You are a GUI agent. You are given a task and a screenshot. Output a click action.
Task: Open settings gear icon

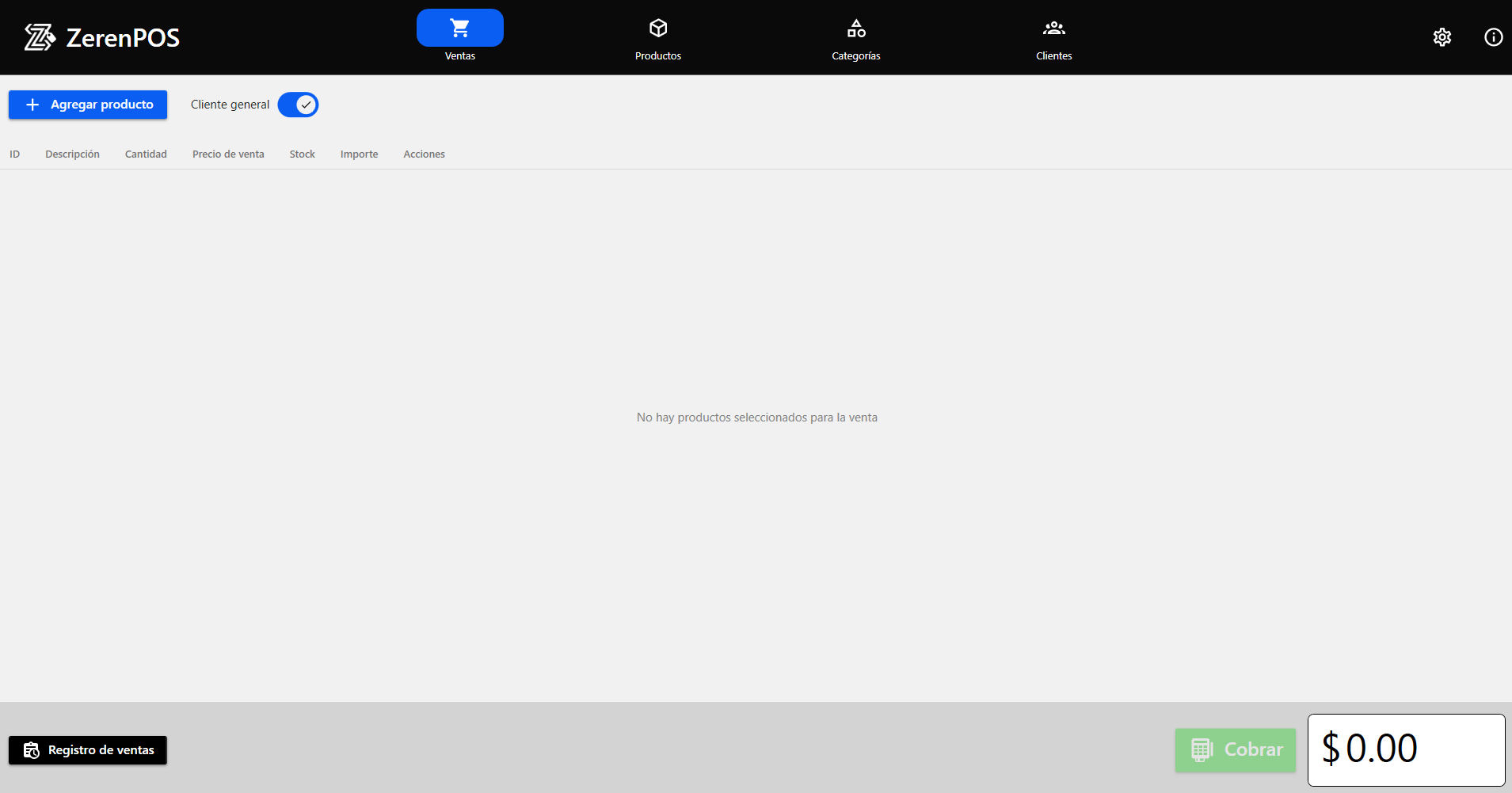[1442, 37]
